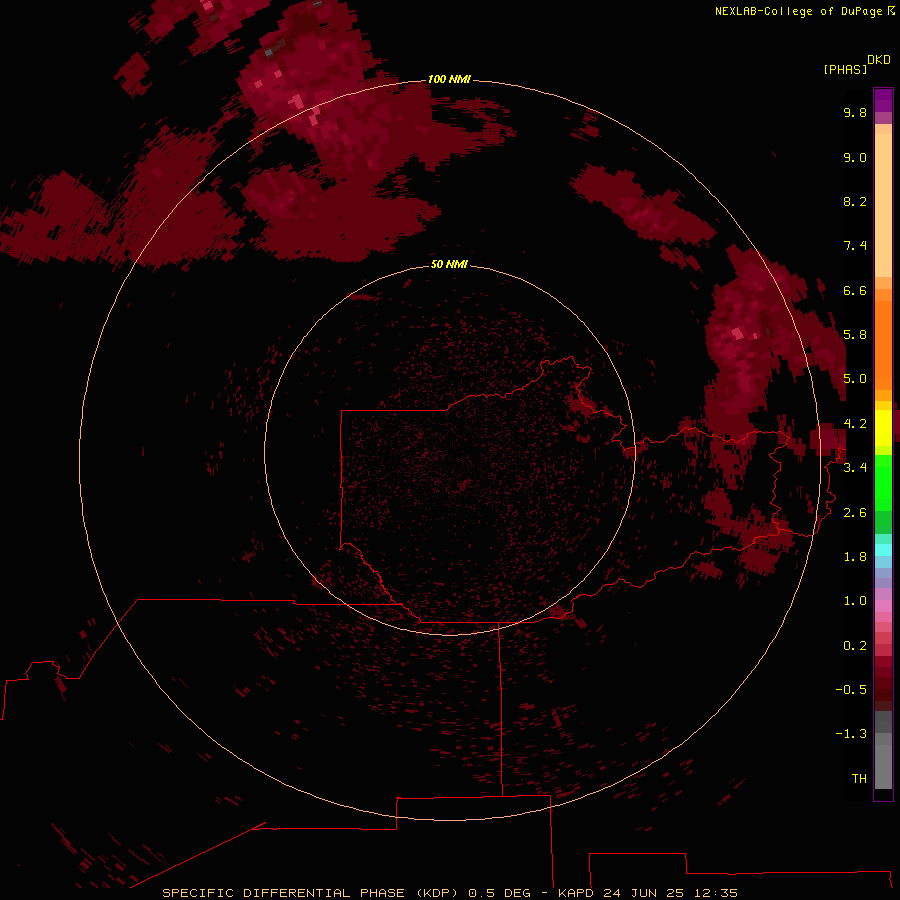
Task: Click the [PHAS] units label
Action: 845,69
